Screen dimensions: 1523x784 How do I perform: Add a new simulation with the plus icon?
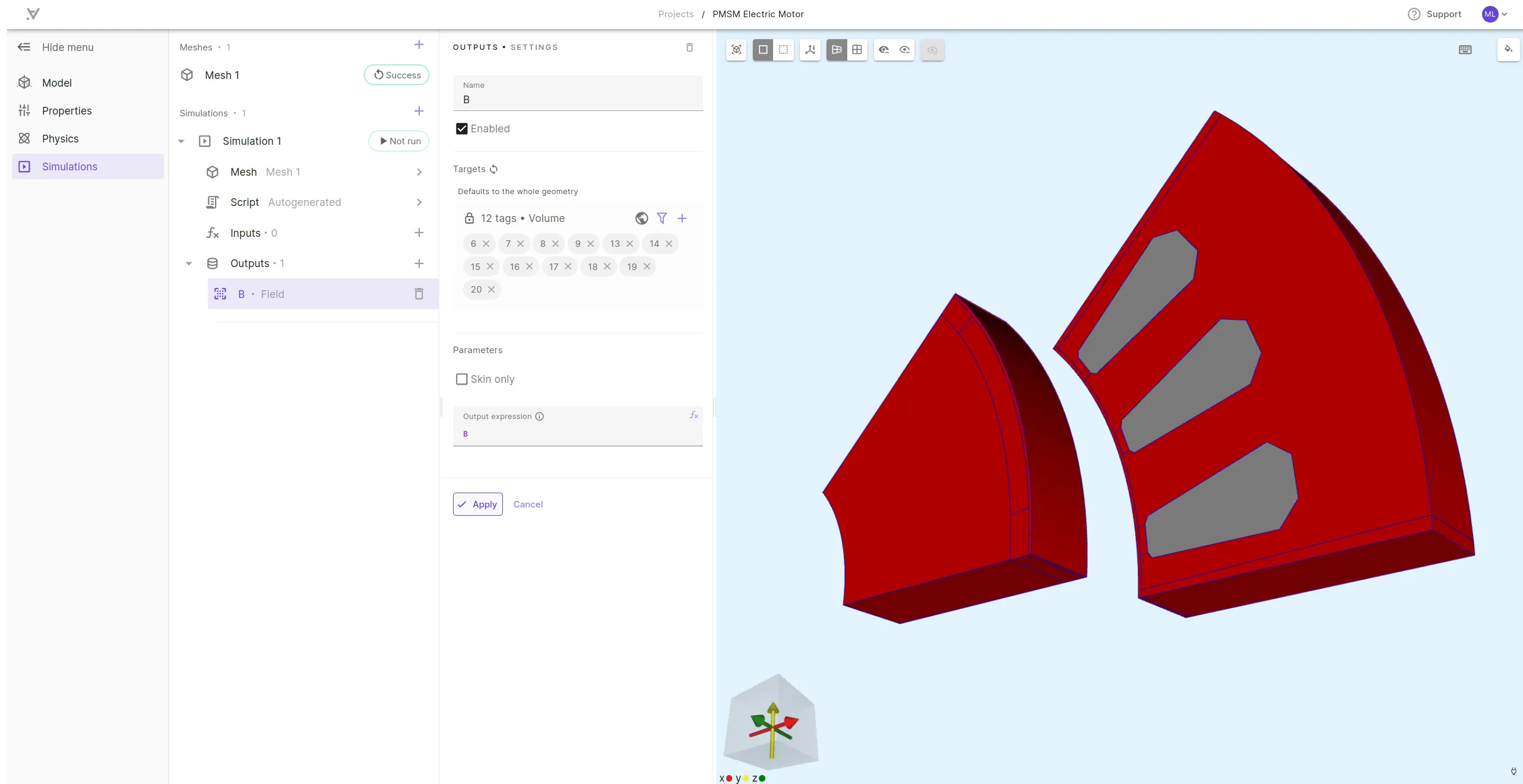(419, 111)
